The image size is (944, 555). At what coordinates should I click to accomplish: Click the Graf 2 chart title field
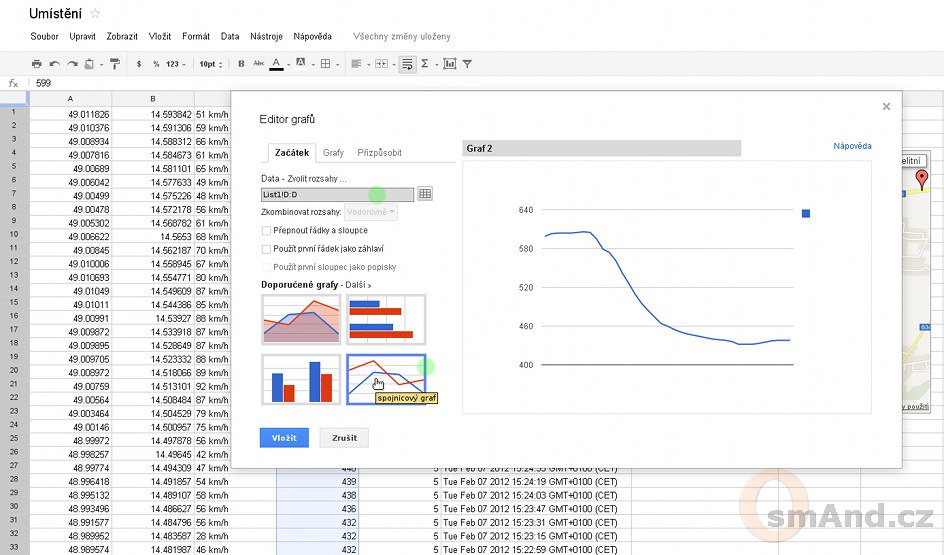[x=601, y=148]
